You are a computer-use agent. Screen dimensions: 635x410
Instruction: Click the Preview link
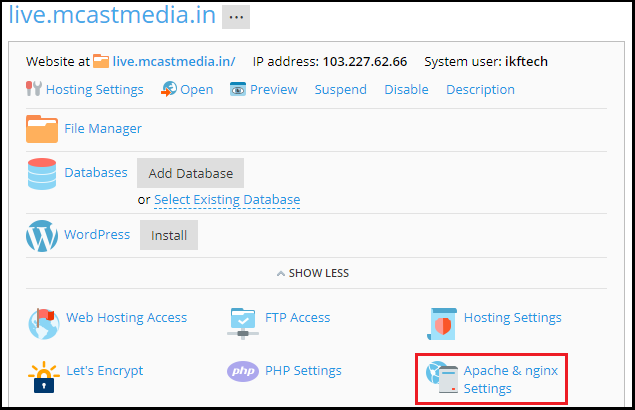tap(273, 89)
